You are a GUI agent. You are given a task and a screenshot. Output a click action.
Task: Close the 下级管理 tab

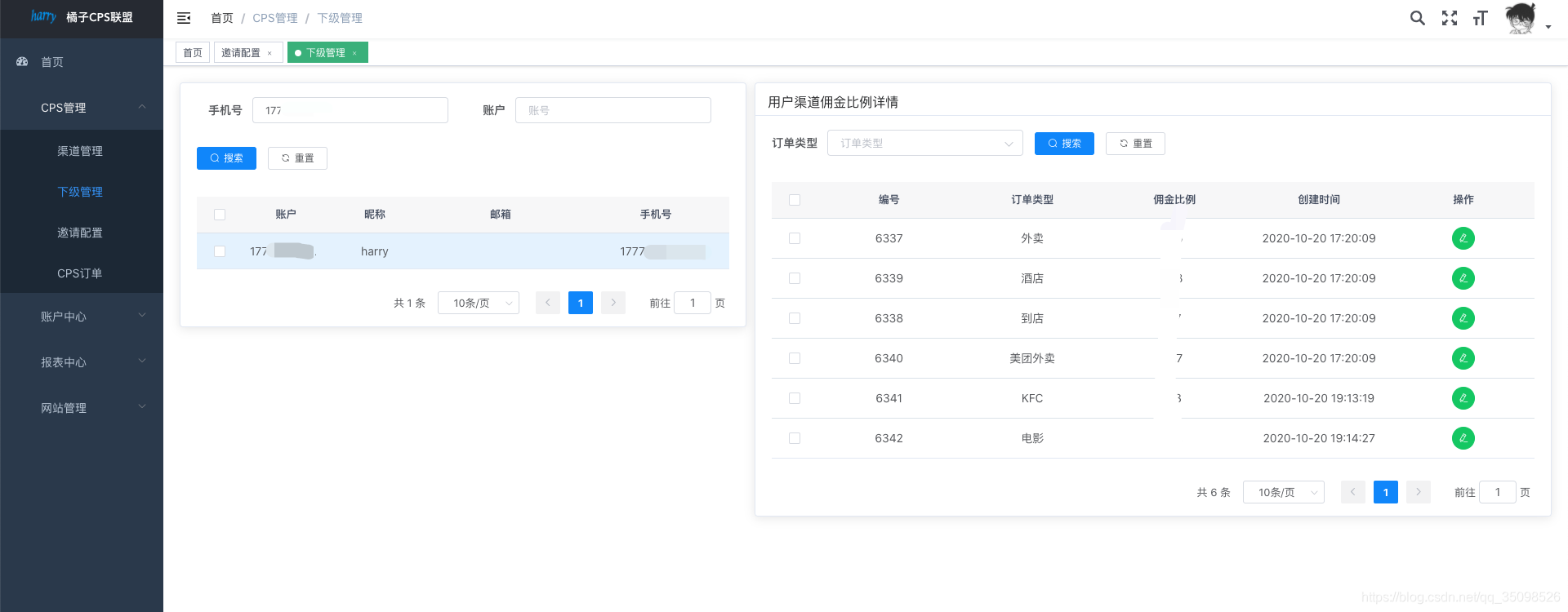(x=354, y=53)
